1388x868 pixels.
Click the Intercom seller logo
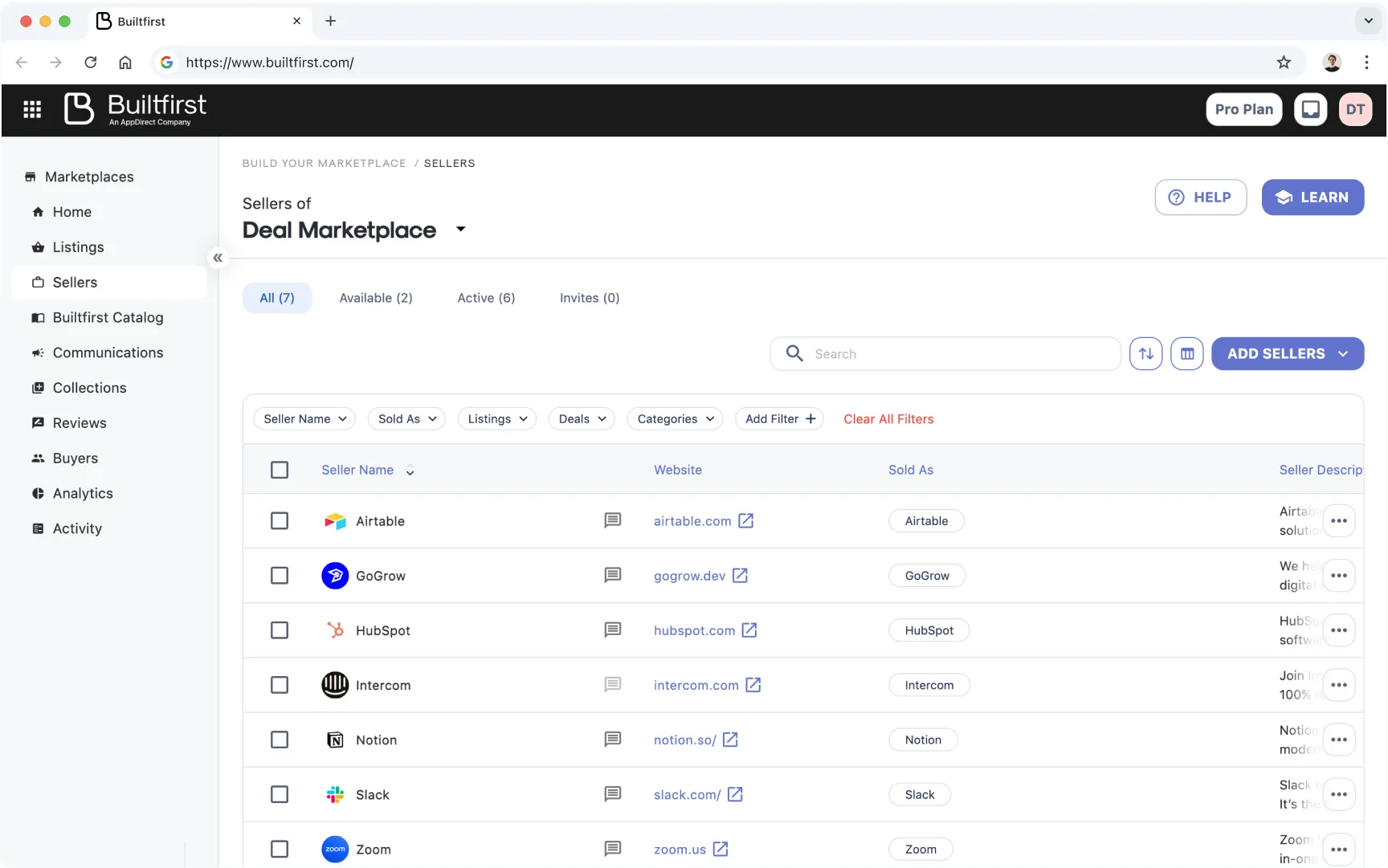click(x=335, y=685)
